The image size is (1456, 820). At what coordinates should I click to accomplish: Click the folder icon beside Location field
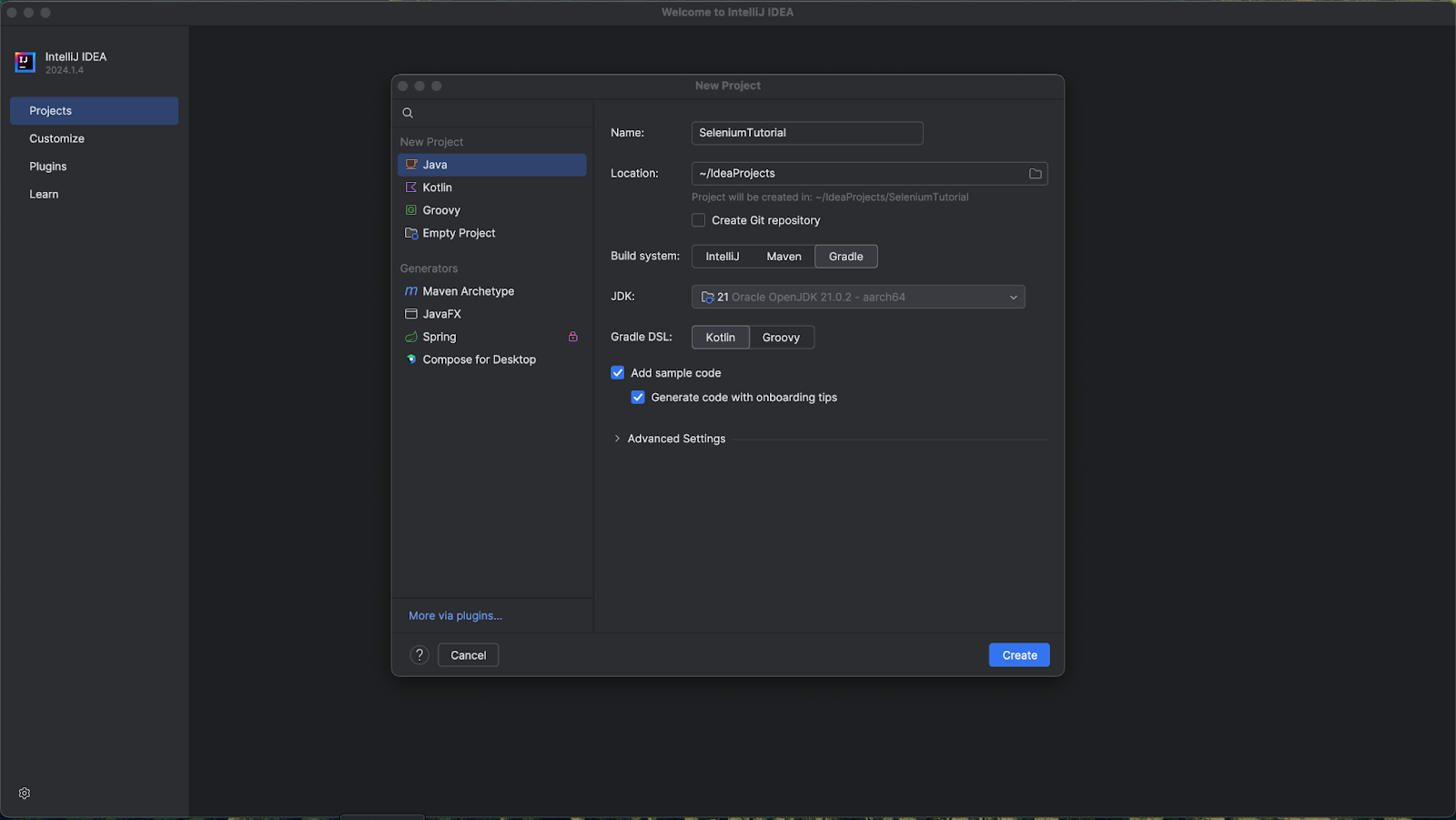point(1035,173)
